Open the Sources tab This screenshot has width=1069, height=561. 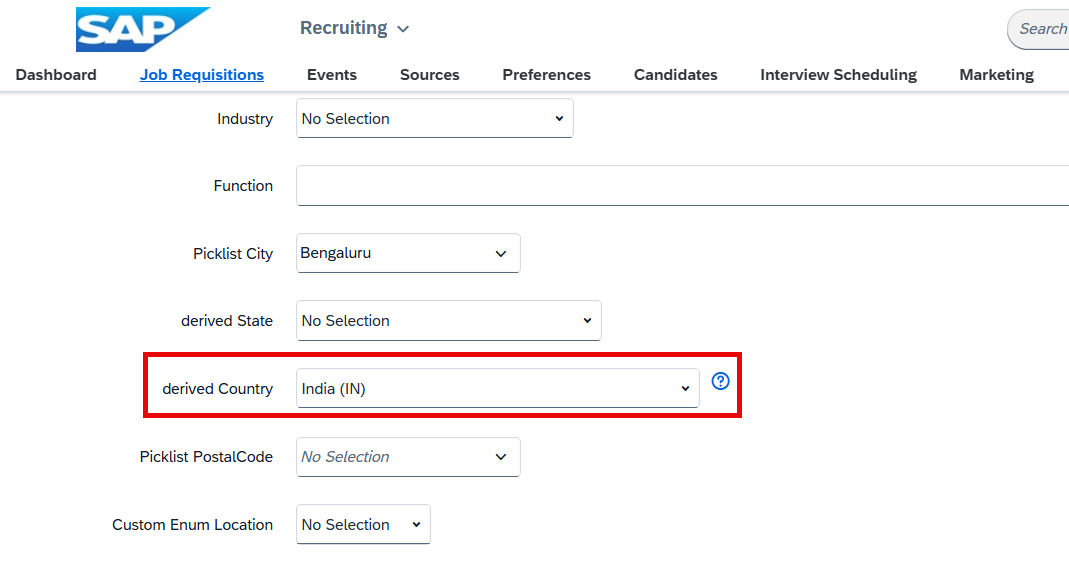tap(430, 75)
